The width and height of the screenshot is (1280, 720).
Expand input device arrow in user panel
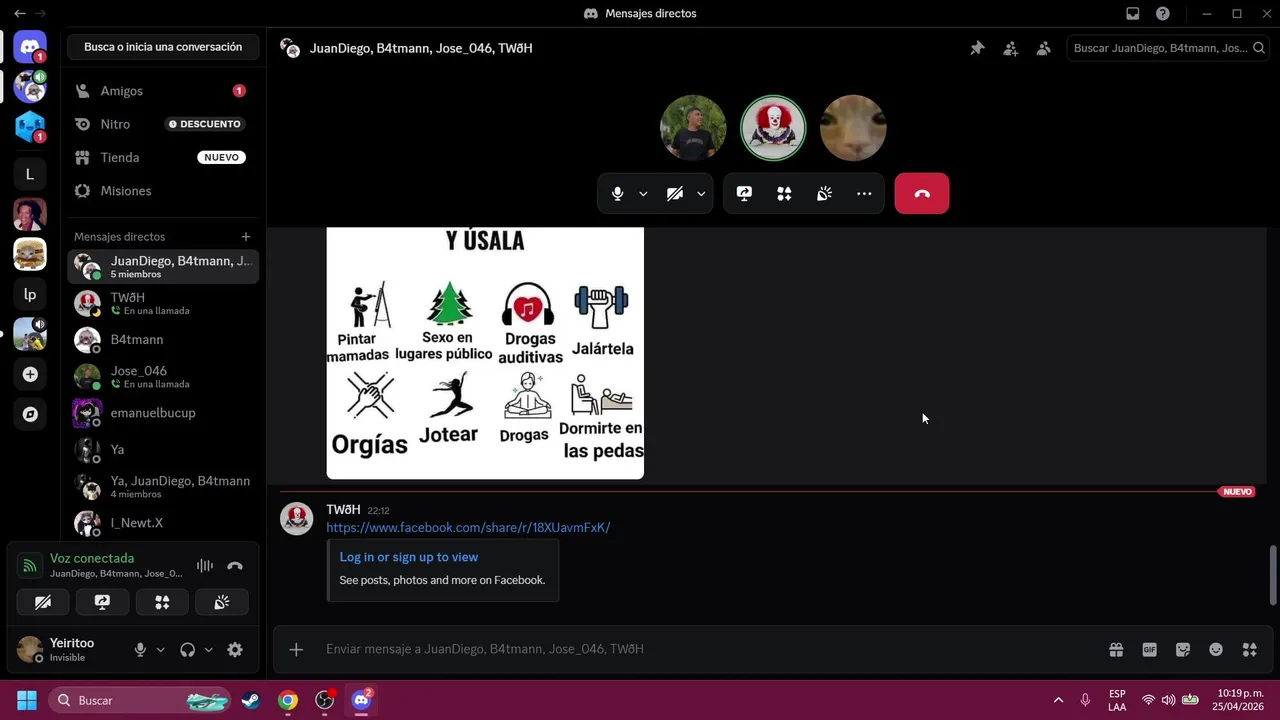(160, 650)
